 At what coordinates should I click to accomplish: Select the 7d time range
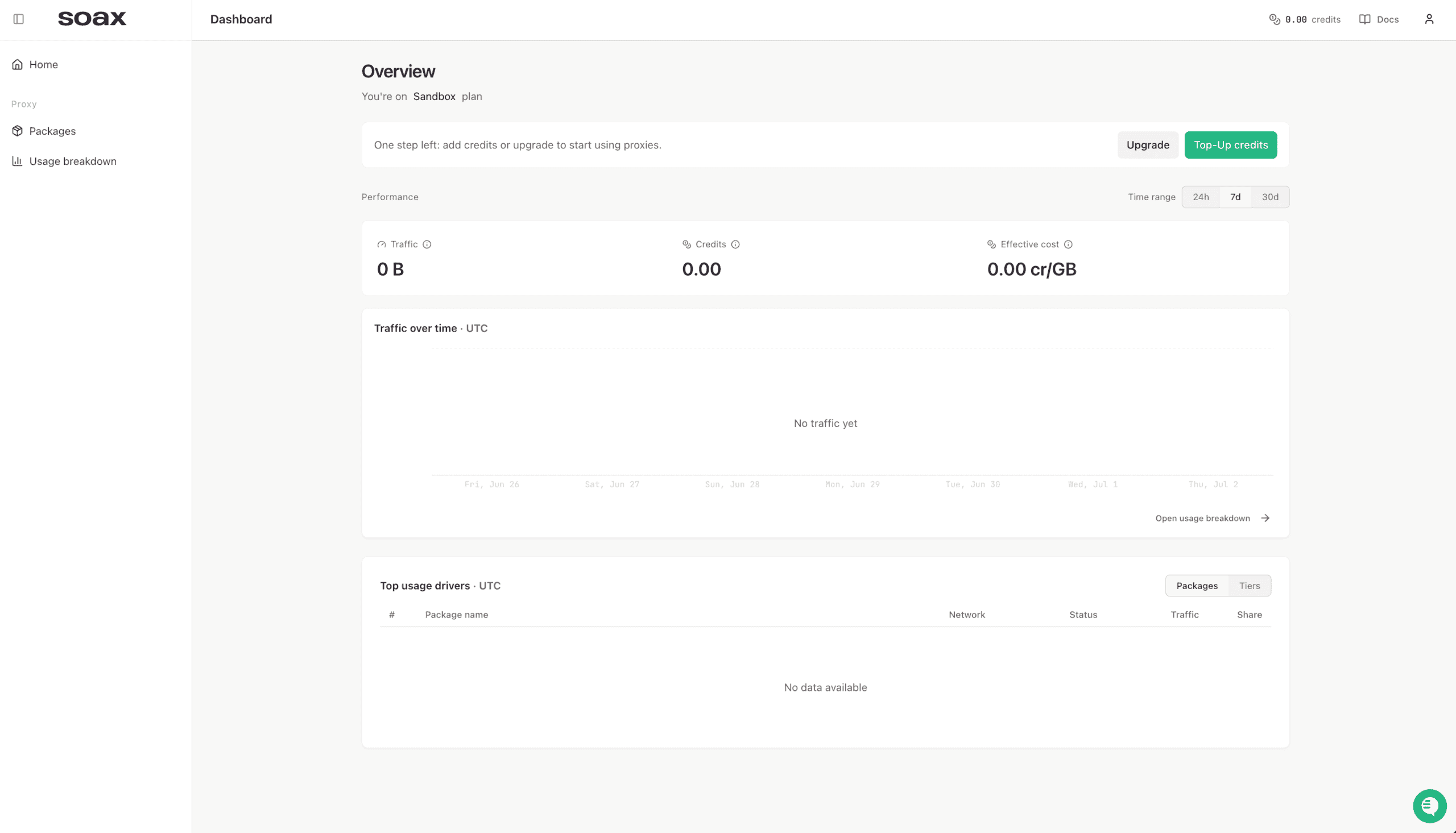pyautogui.click(x=1235, y=197)
